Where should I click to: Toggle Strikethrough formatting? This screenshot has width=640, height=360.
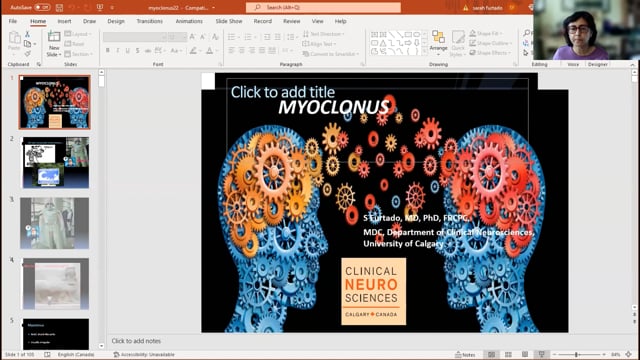pyautogui.click(x=147, y=51)
